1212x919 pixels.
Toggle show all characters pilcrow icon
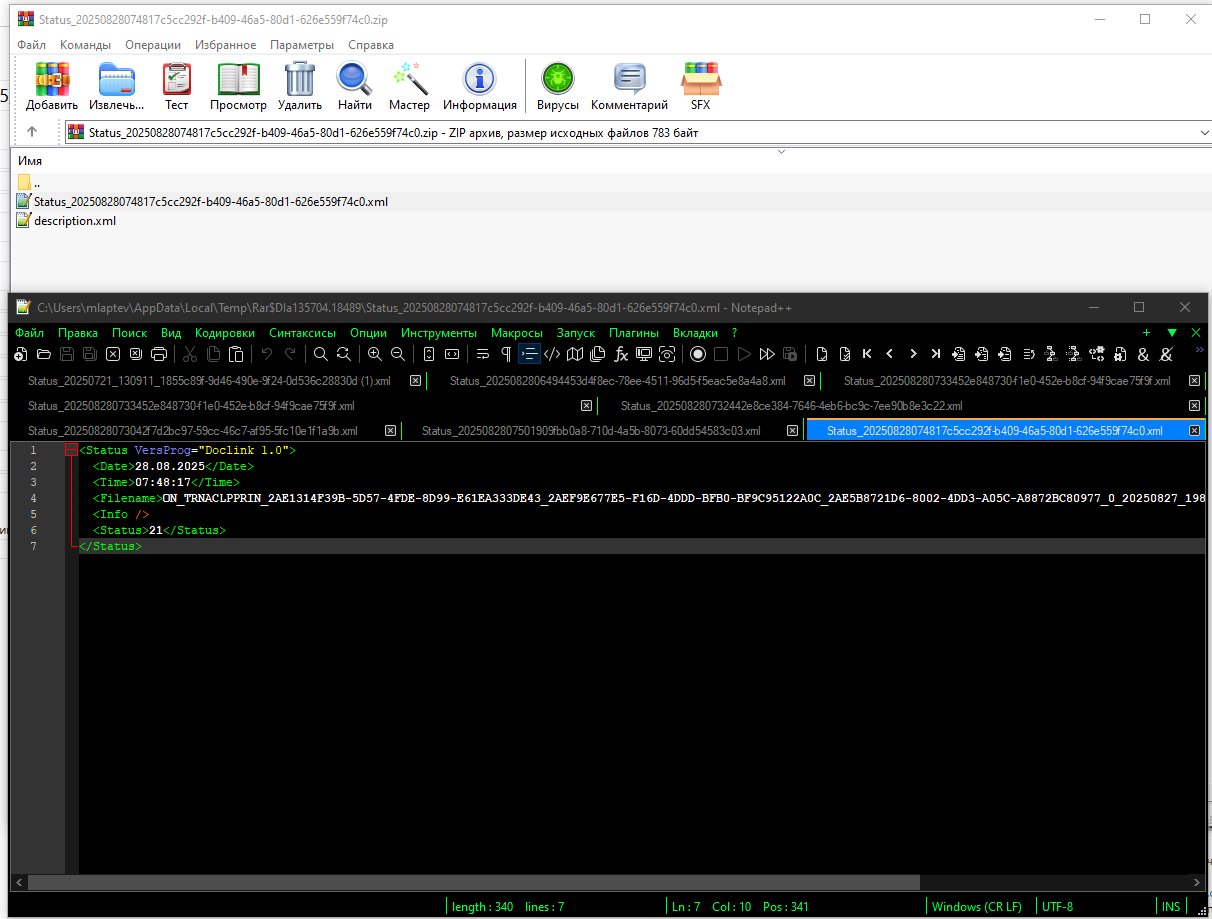(x=506, y=354)
